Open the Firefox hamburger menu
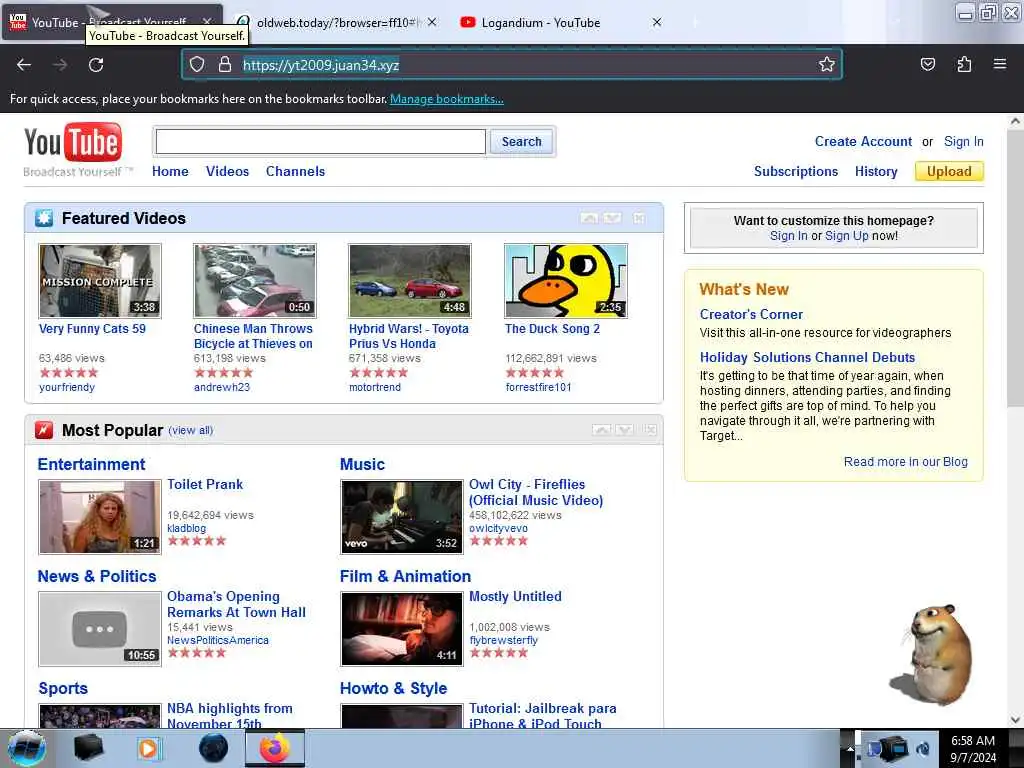This screenshot has width=1024, height=768. [x=1000, y=64]
